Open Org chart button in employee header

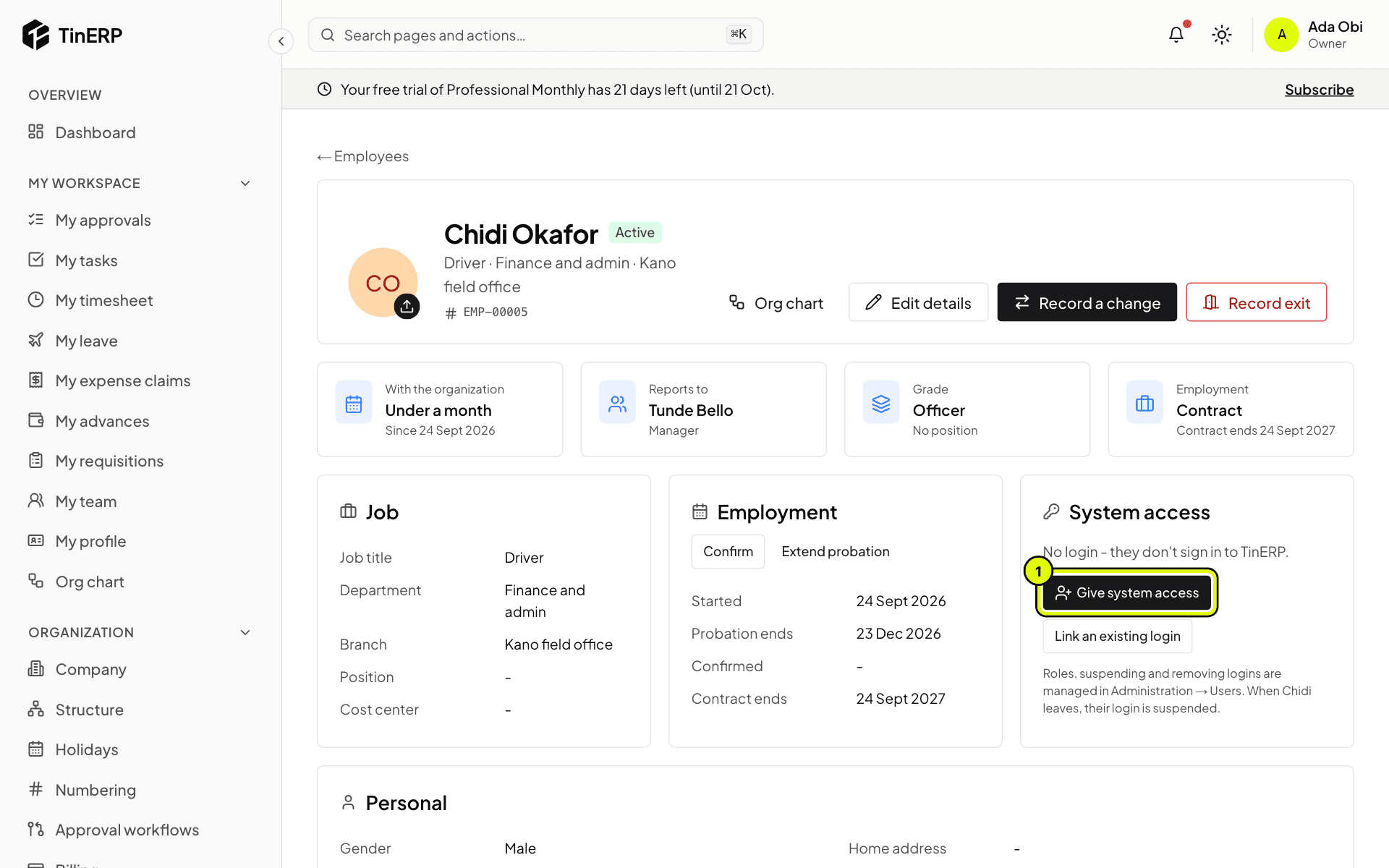776,302
